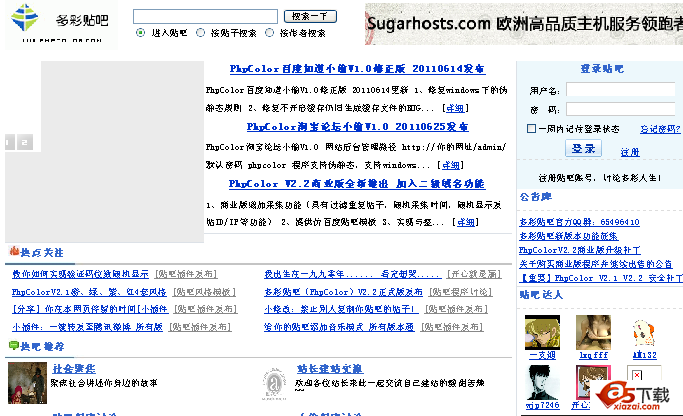Click cartoon avatar above username ending 132
Viewport: 683px width, 416px height.
tap(644, 333)
